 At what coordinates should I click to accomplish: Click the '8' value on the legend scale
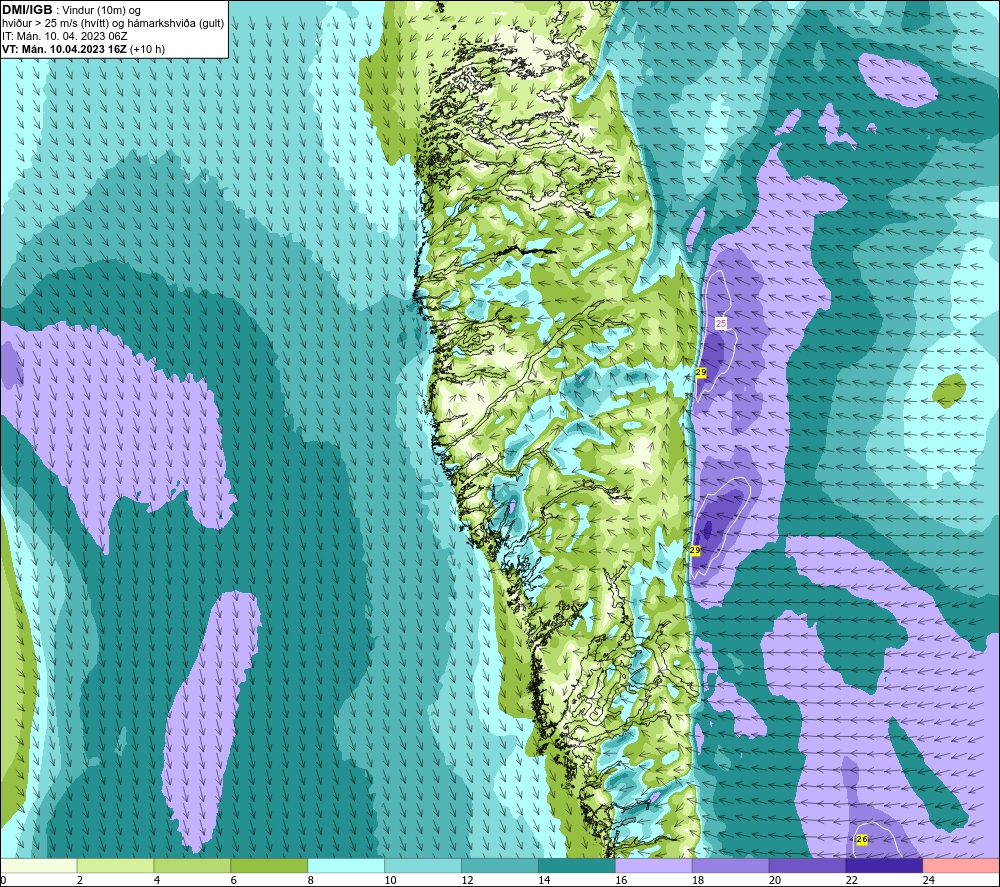pyautogui.click(x=311, y=880)
